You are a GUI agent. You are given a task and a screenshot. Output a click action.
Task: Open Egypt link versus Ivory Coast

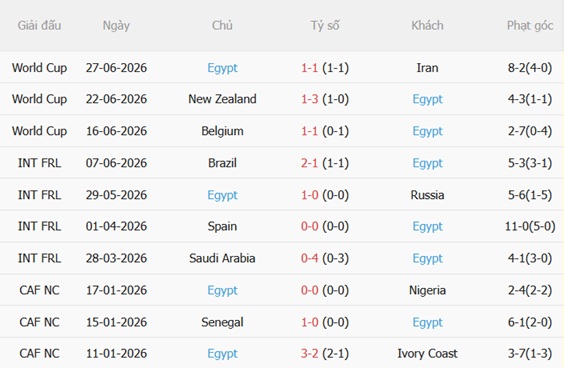coord(222,354)
